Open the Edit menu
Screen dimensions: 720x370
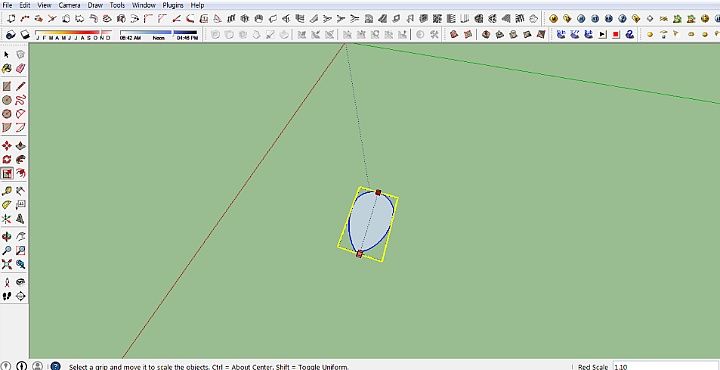[25, 5]
